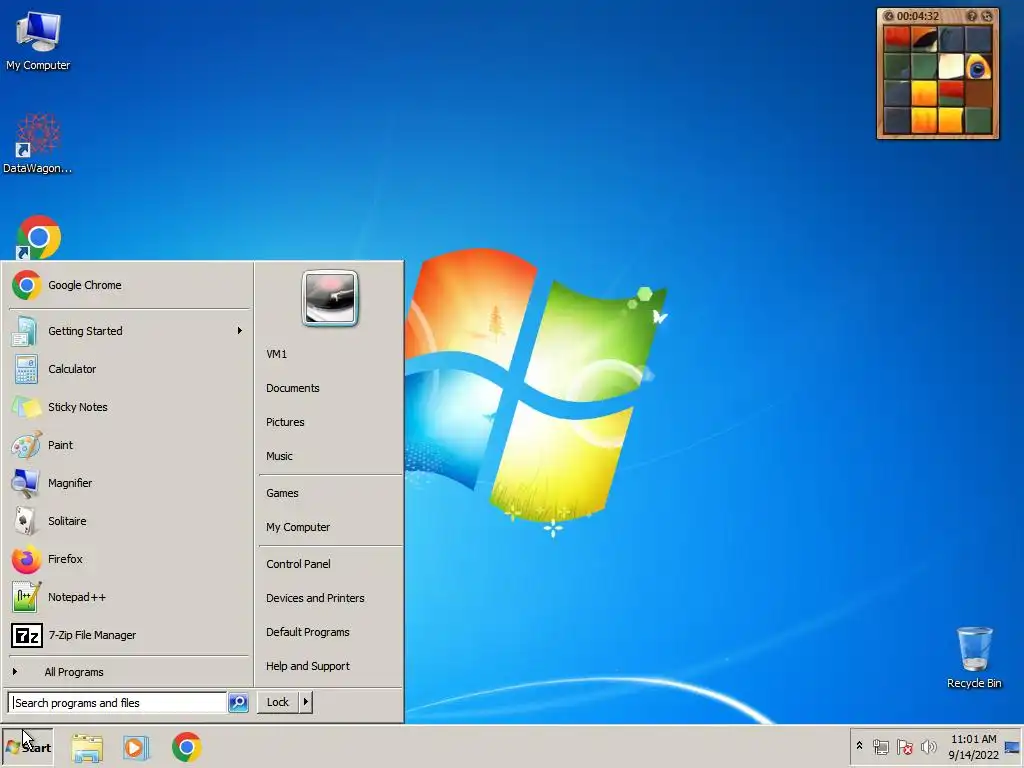Click the Search programs and files field
The height and width of the screenshot is (768, 1024).
tap(118, 703)
